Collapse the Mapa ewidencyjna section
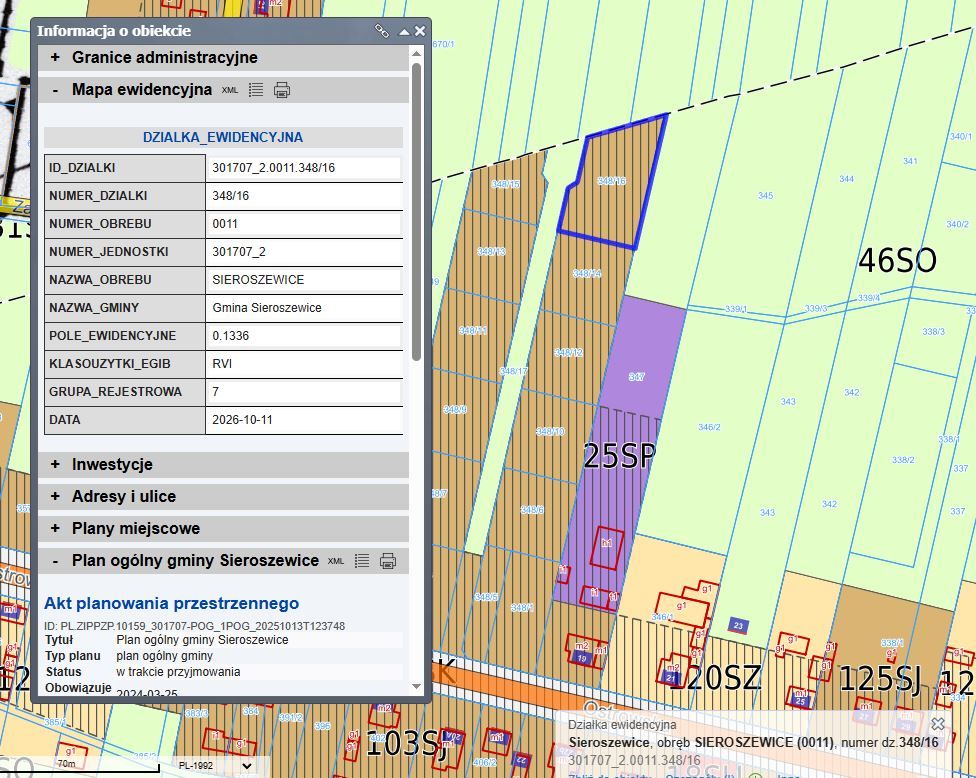The image size is (976, 778). [x=55, y=90]
